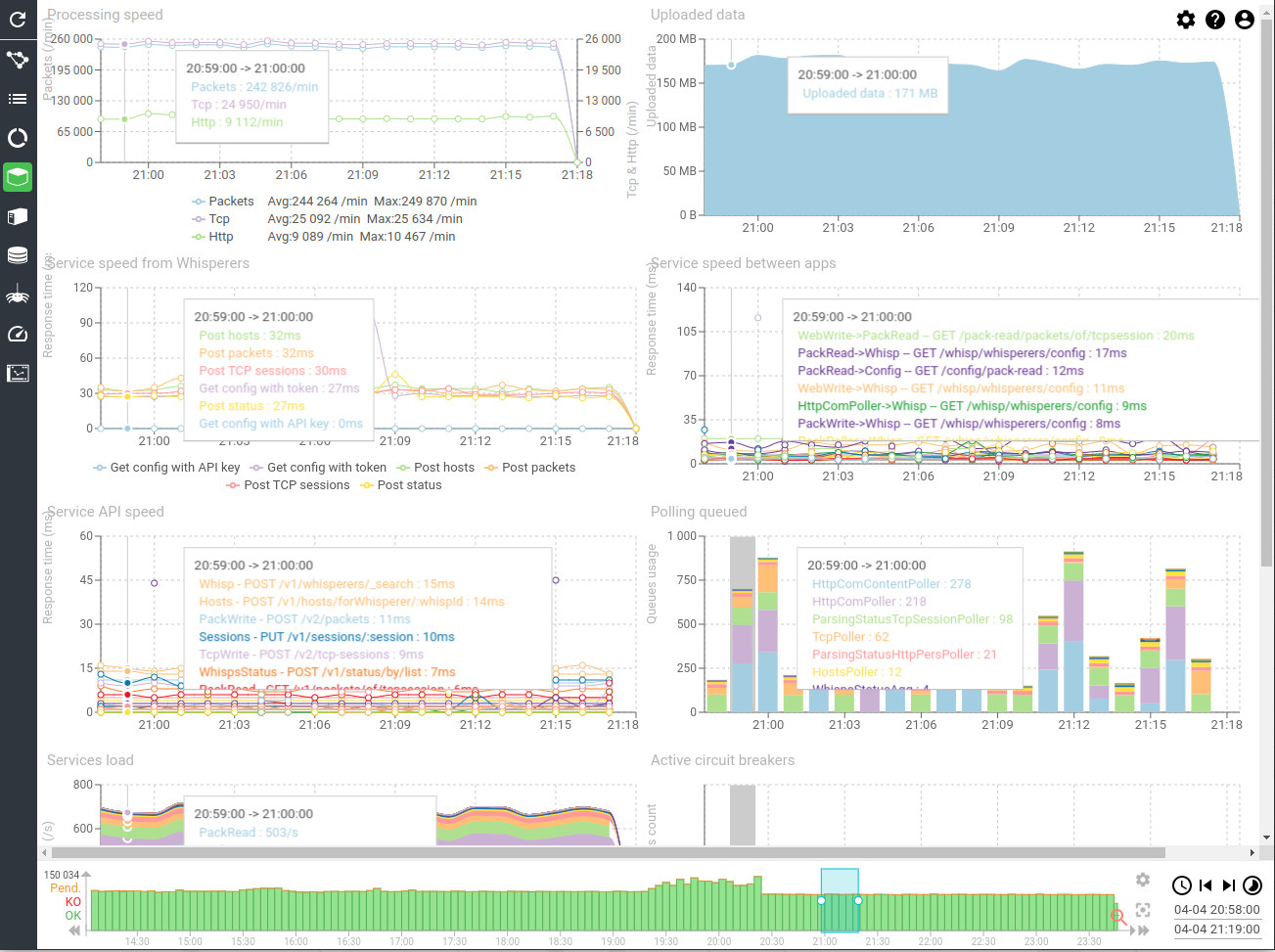
Task: Toggle 'Get config with token' legend item
Action: (x=318, y=468)
